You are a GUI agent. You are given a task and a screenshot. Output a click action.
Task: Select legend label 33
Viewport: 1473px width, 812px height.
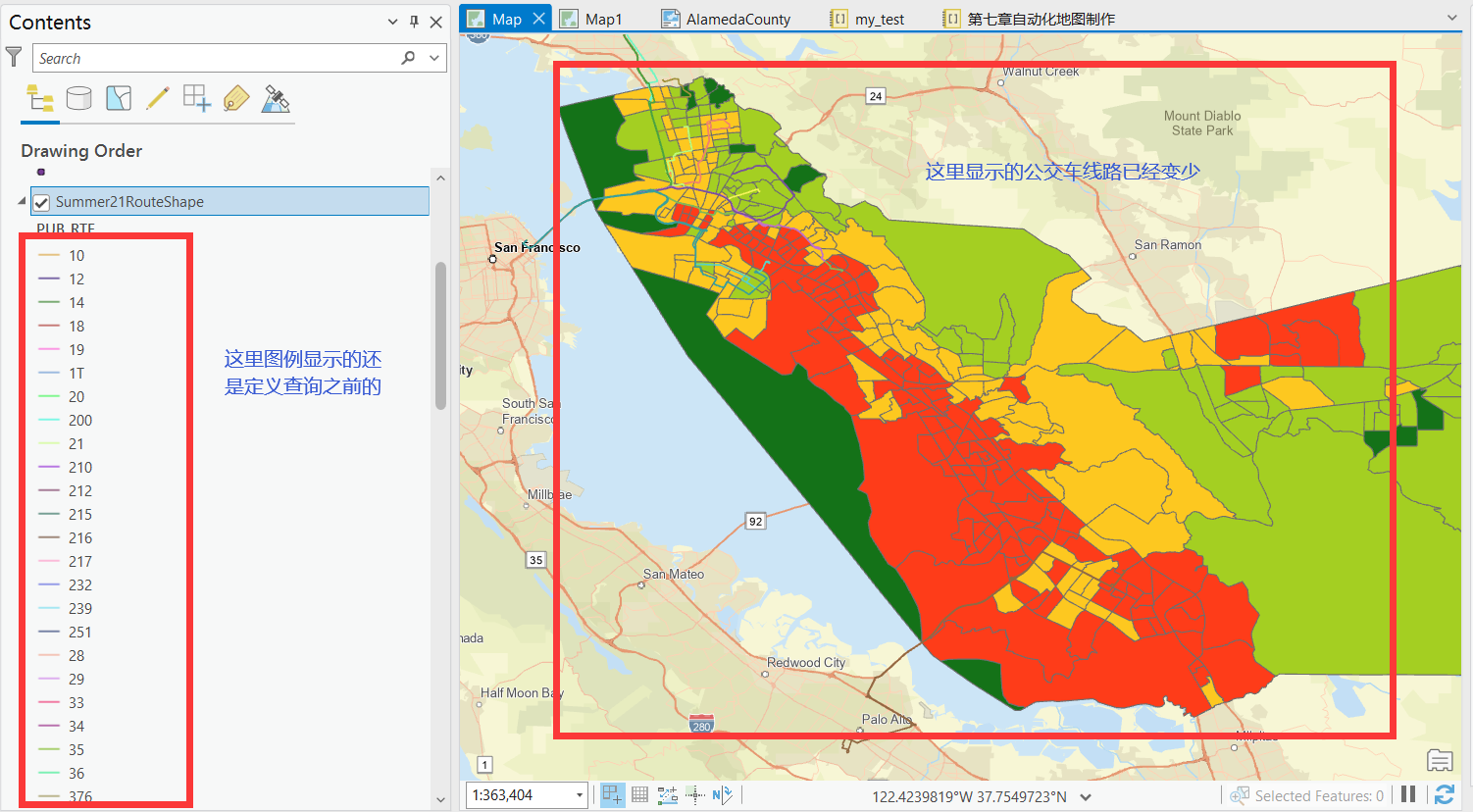pyautogui.click(x=76, y=702)
